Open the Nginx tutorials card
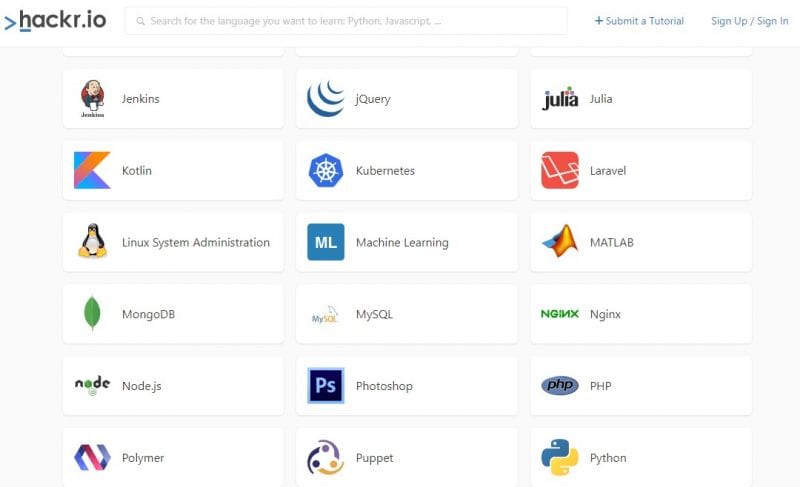The width and height of the screenshot is (800, 487). pyautogui.click(x=641, y=314)
